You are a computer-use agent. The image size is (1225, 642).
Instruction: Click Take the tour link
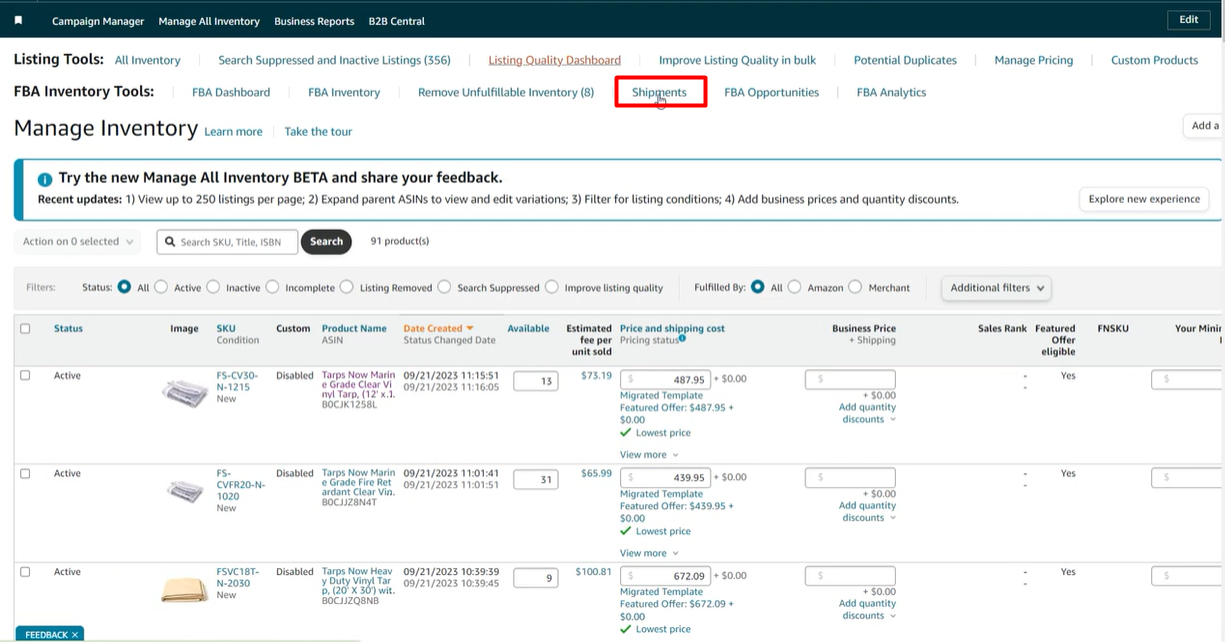point(318,131)
